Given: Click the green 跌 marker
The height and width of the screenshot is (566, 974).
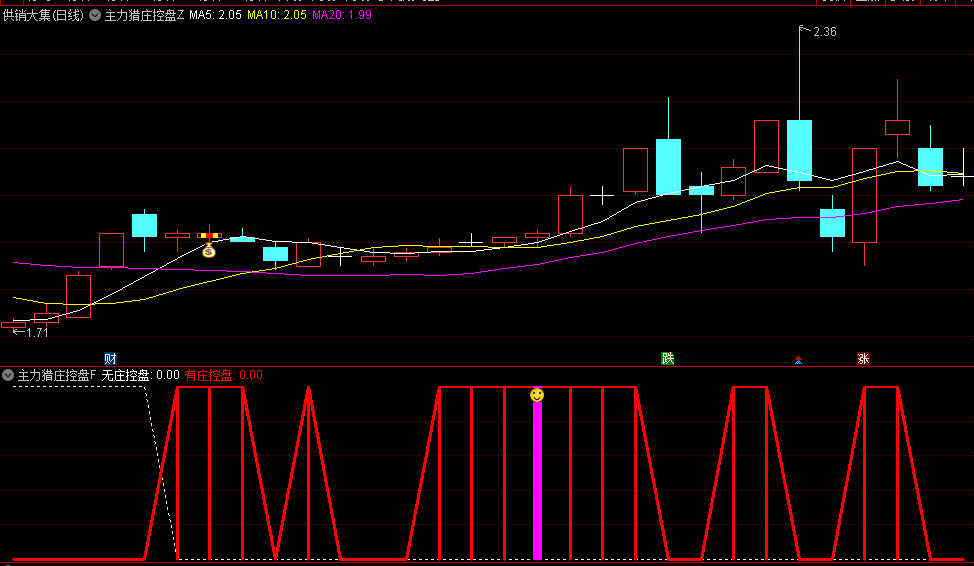Looking at the screenshot, I should (x=667, y=359).
